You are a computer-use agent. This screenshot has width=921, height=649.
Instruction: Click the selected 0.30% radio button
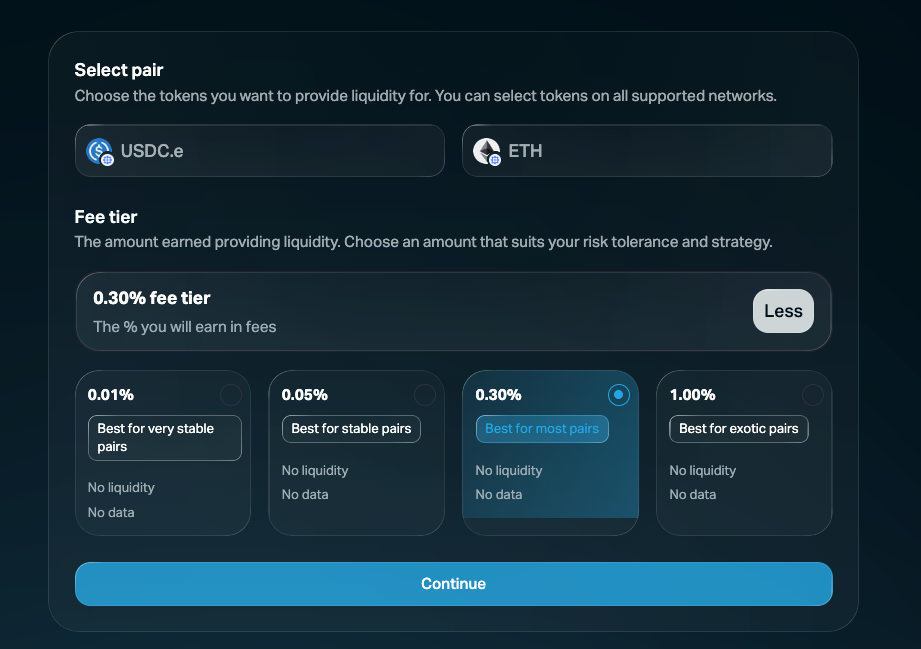(618, 395)
